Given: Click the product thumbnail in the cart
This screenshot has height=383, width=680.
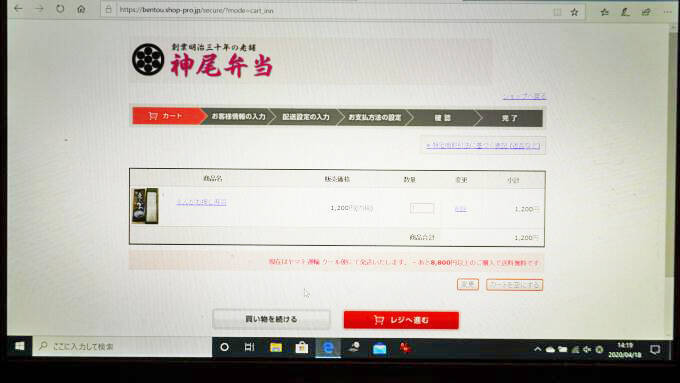Looking at the screenshot, I should point(145,206).
